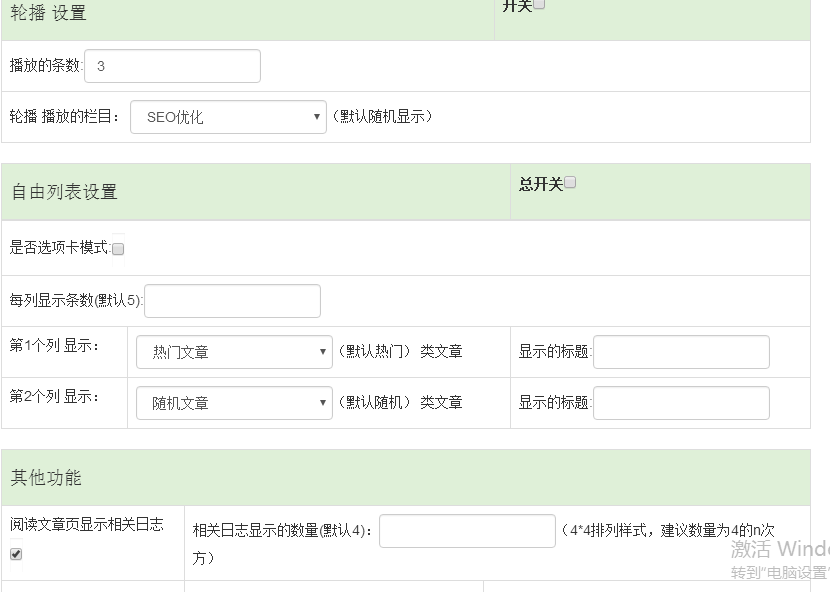The height and width of the screenshot is (592, 830).
Task: Click the 转到电脑设置 activation link
Action: (770, 570)
